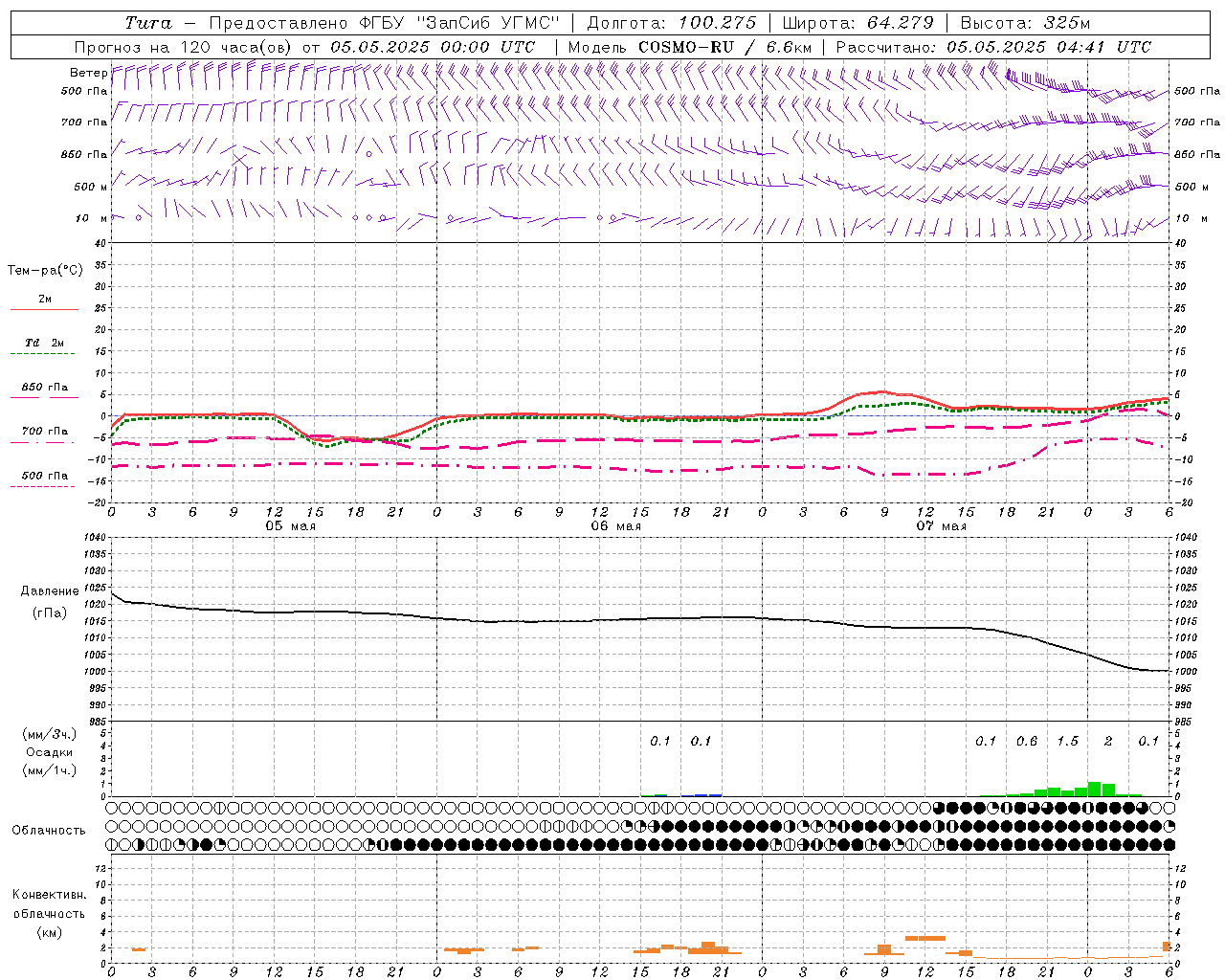This screenshot has height=980, width=1225.
Task: Select the 05 мая date marker
Action: (290, 526)
